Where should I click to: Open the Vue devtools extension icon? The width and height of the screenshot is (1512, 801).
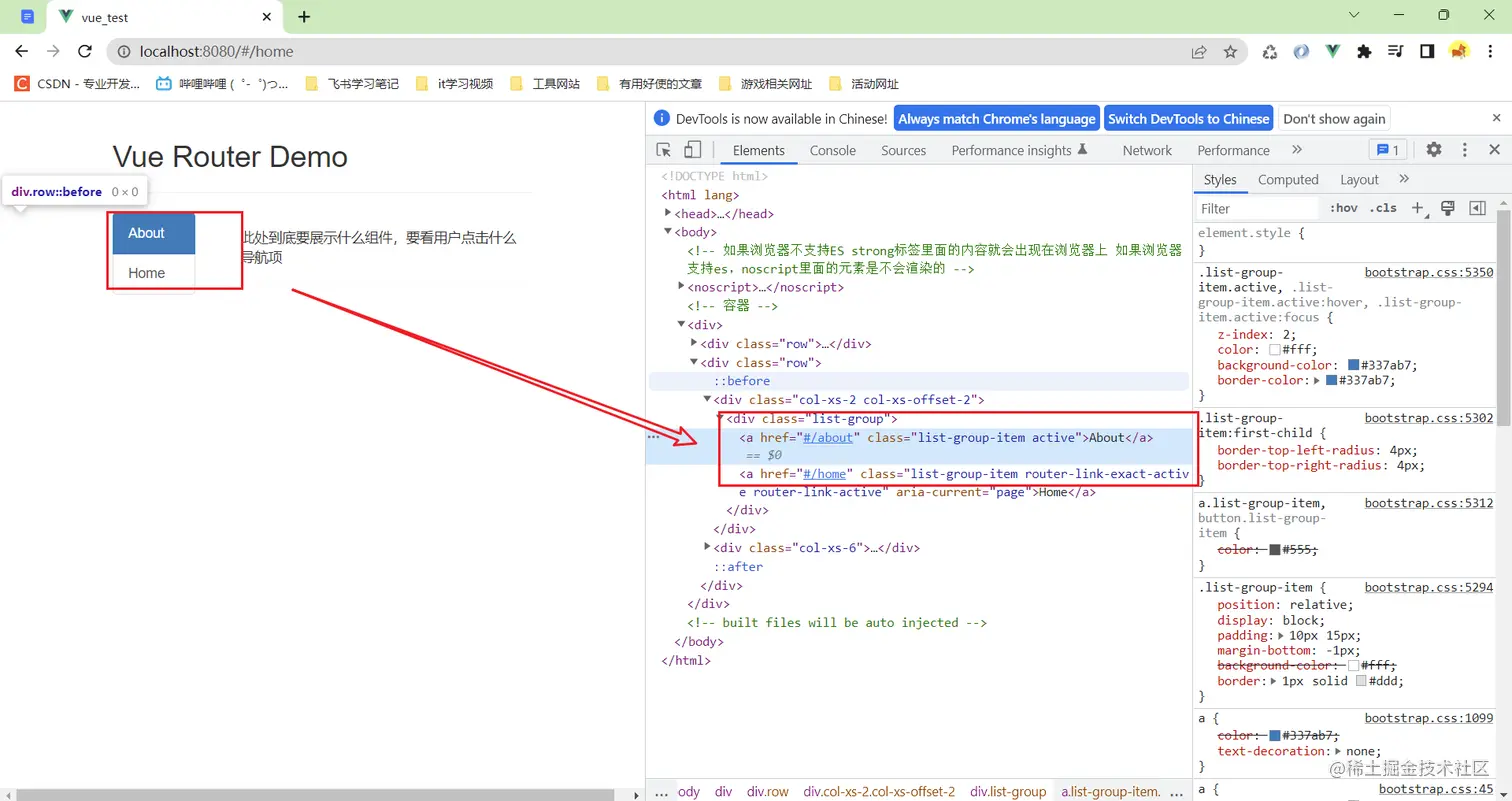pyautogui.click(x=1332, y=52)
